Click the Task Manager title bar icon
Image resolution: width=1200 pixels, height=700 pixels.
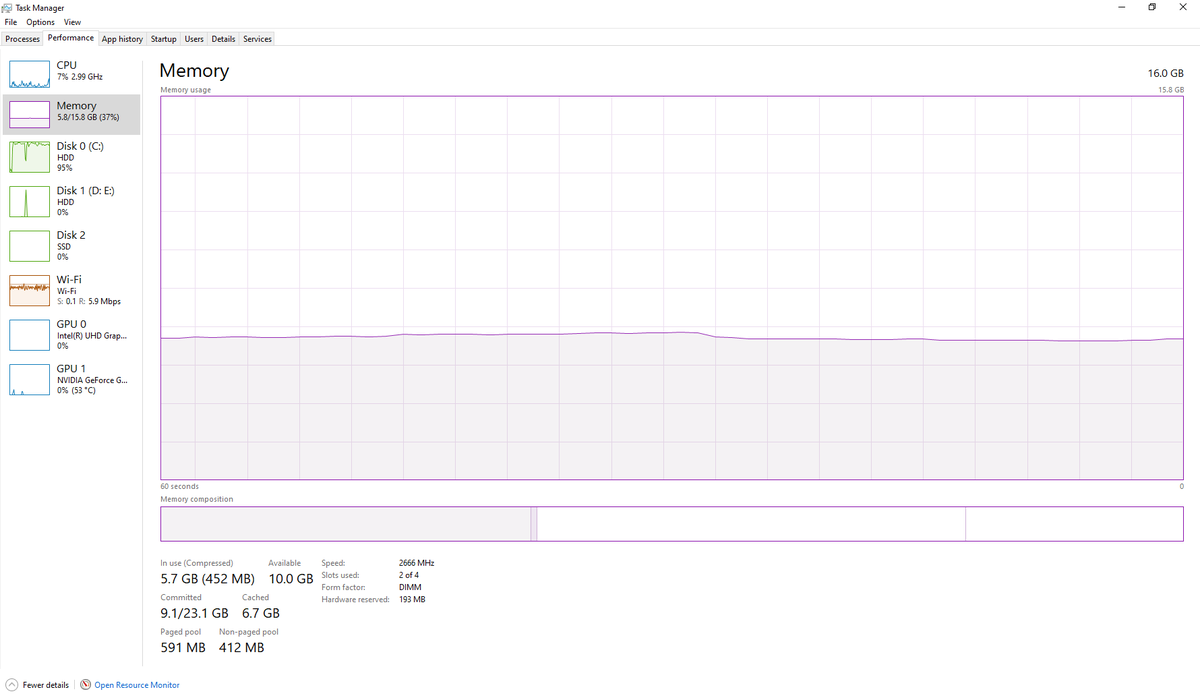point(9,7)
